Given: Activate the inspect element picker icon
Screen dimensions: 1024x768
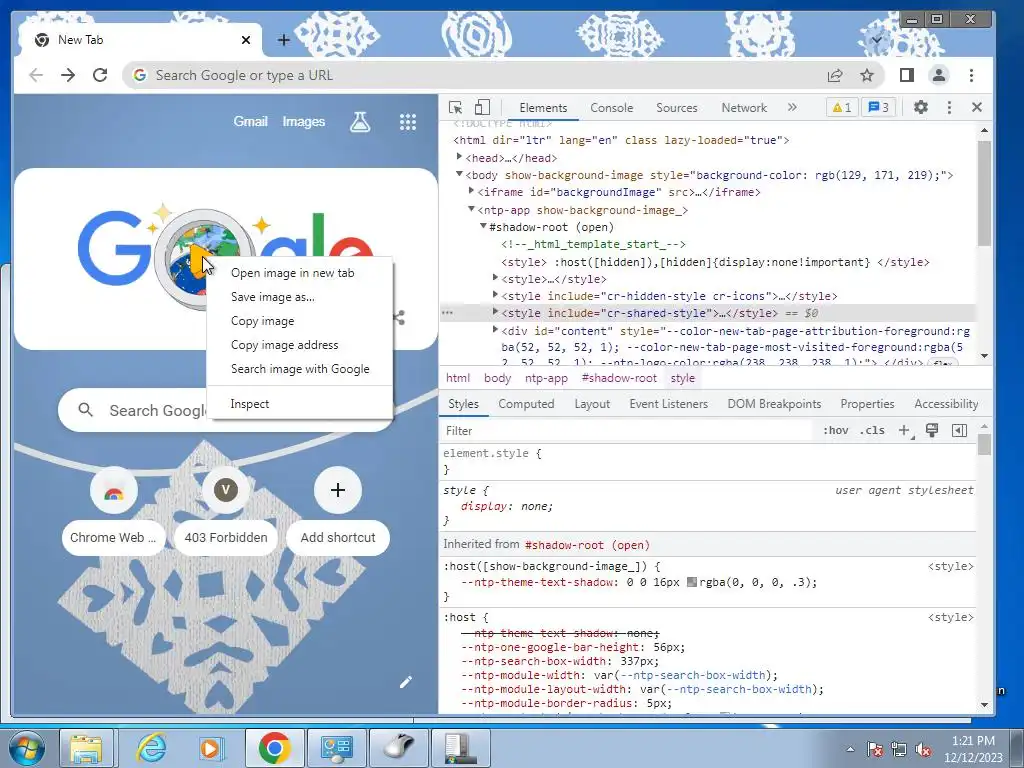Looking at the screenshot, I should [456, 108].
